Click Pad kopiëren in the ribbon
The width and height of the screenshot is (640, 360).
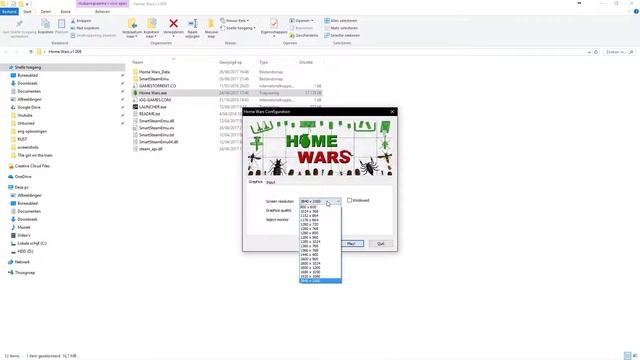85,28
